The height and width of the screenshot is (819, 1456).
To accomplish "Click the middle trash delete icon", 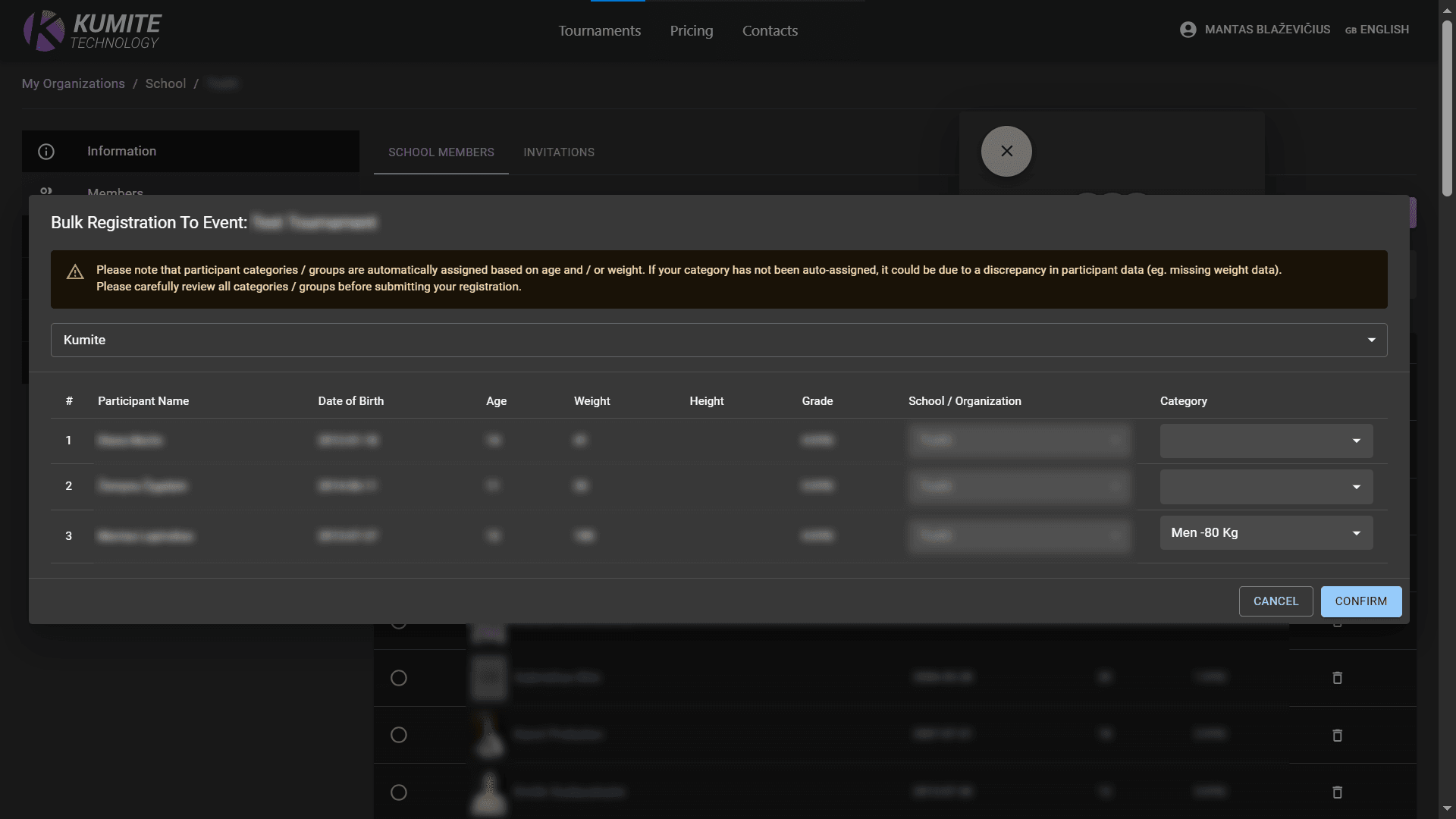I will pyautogui.click(x=1337, y=735).
